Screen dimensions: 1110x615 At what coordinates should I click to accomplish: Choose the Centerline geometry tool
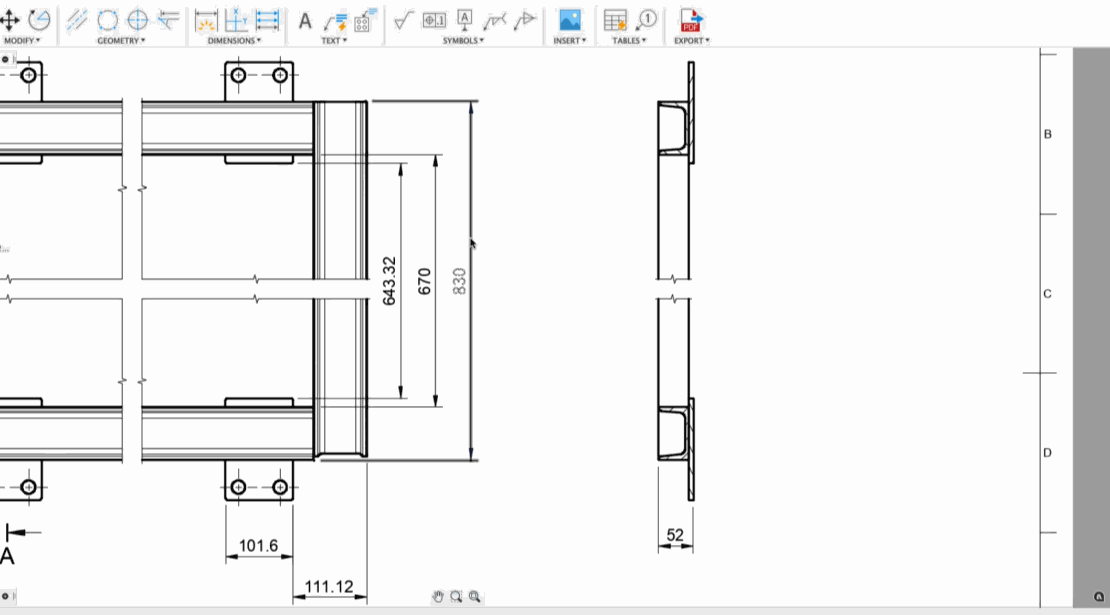click(x=77, y=20)
